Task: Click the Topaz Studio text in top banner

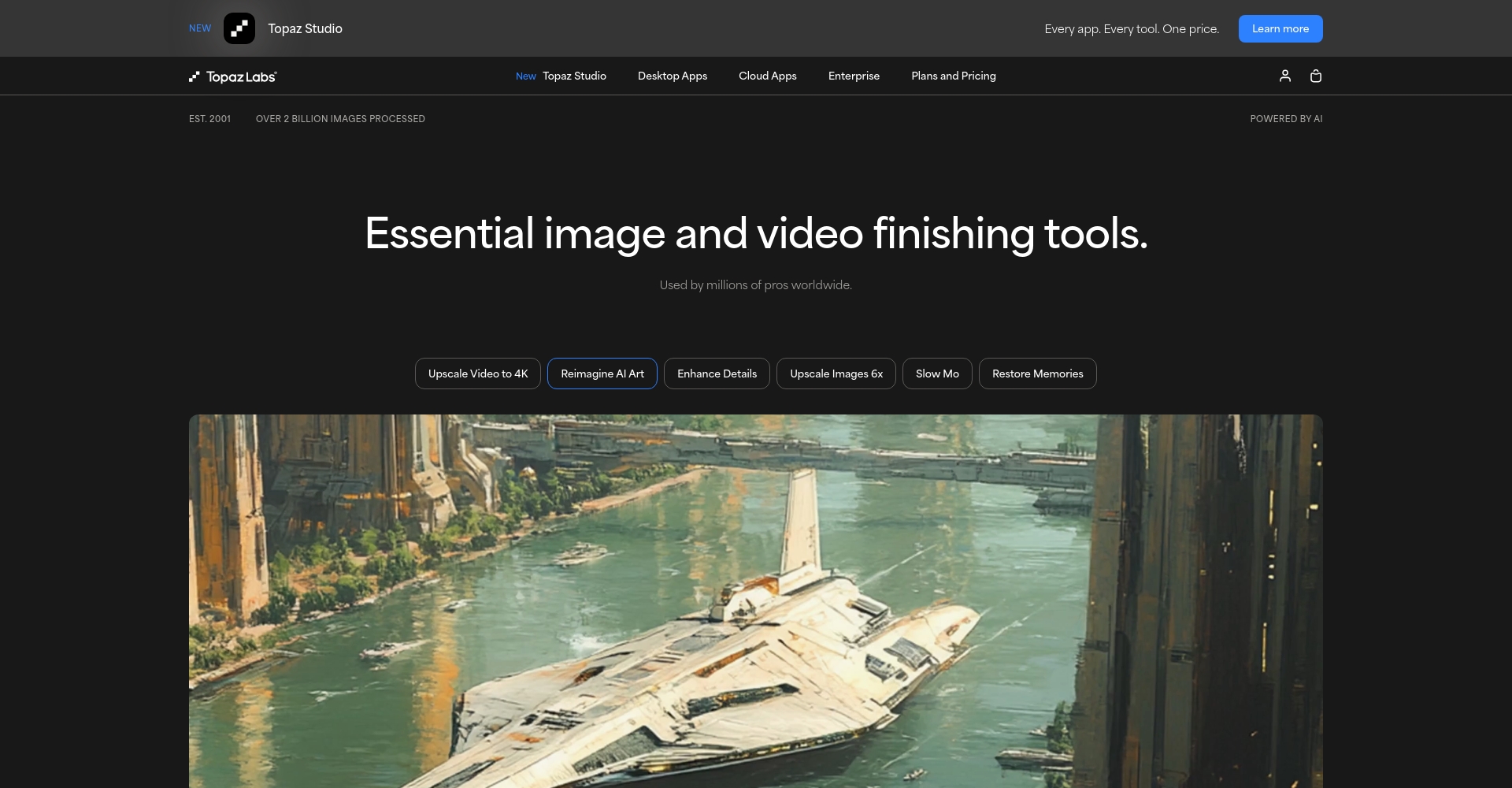Action: point(305,28)
